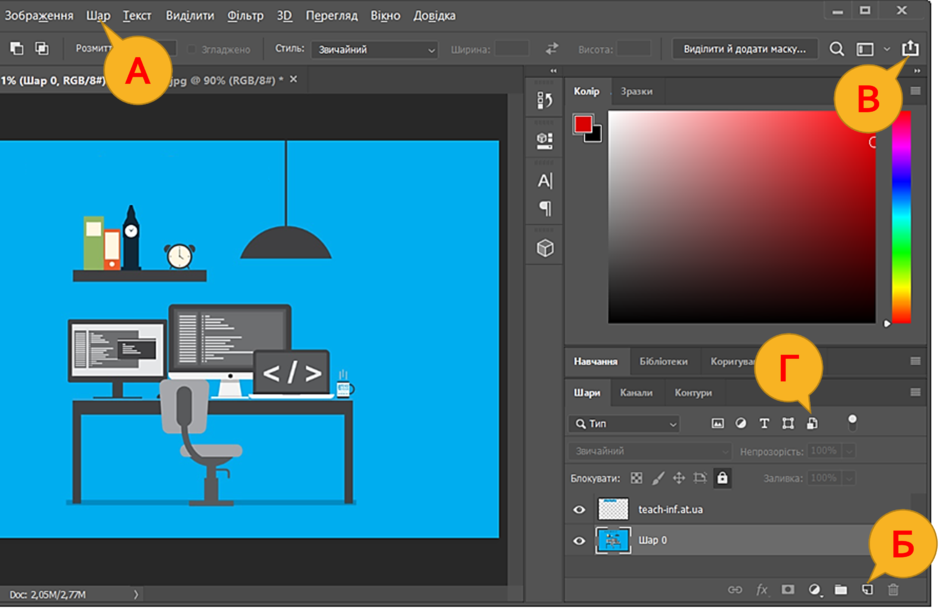
Task: Click the Intersect with selection icon
Action: [41, 49]
